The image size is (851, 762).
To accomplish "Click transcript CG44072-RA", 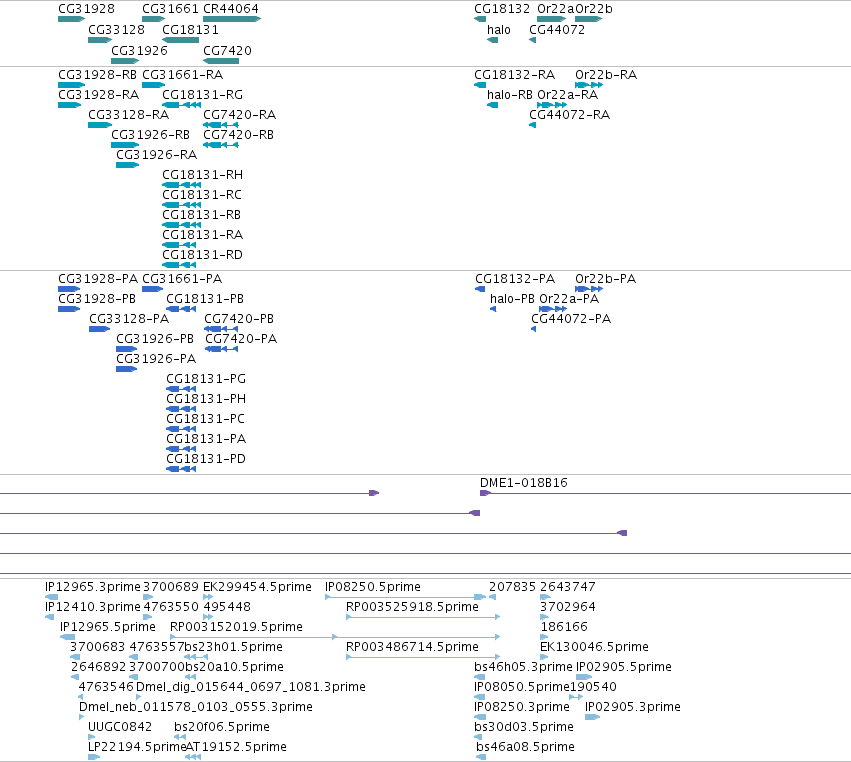I will click(570, 115).
